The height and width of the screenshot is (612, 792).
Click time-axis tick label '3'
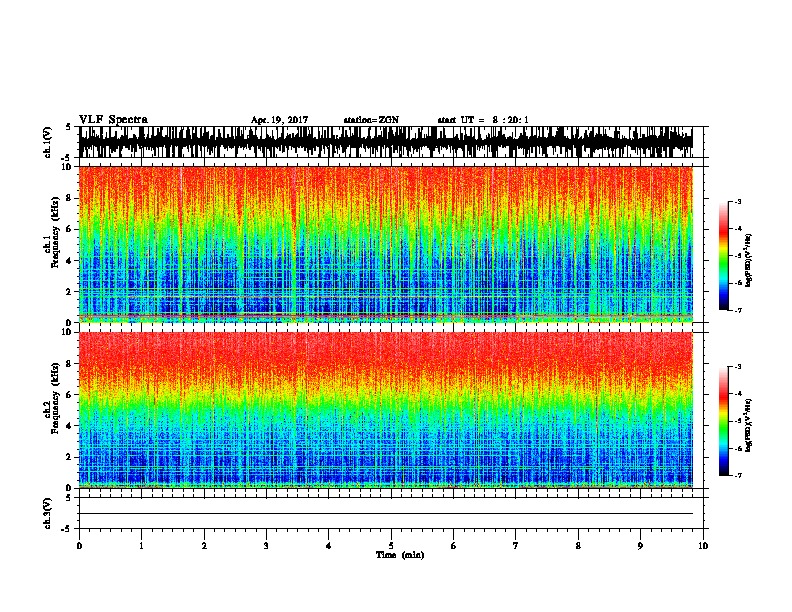tap(266, 546)
